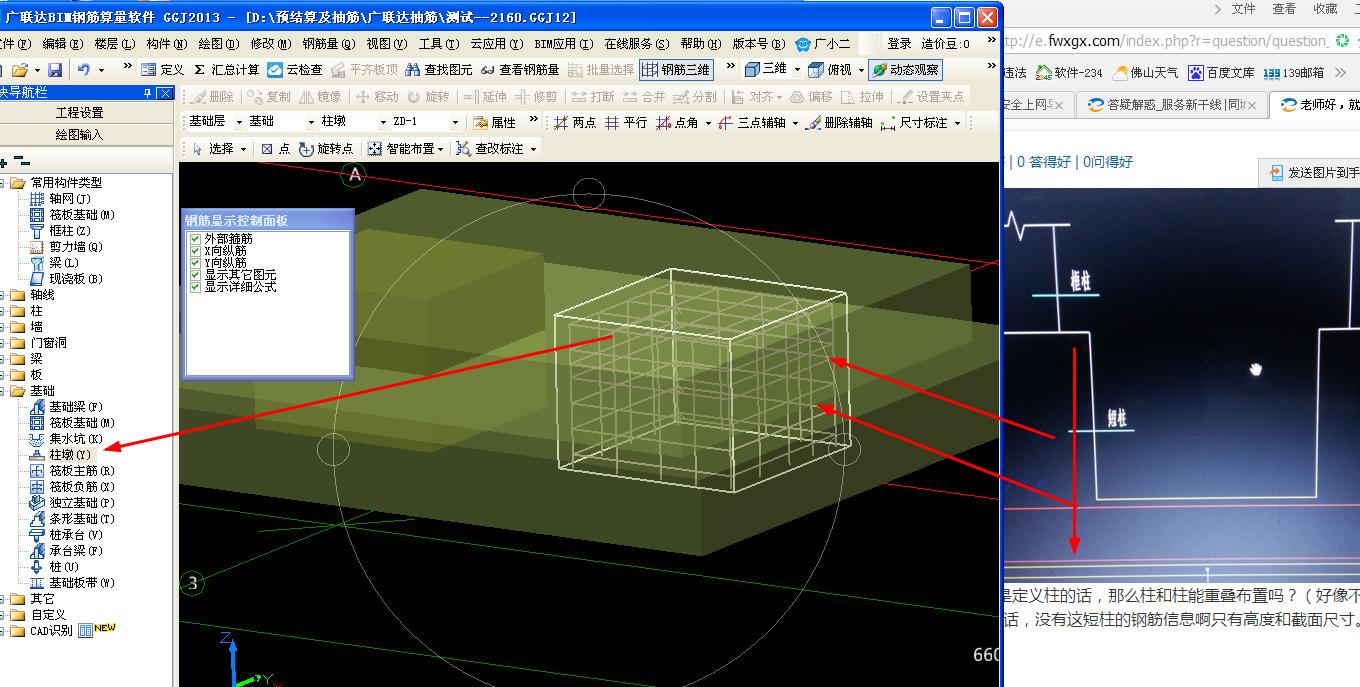This screenshot has width=1360, height=687.
Task: Select 两点 two-point axis tool
Action: click(575, 122)
